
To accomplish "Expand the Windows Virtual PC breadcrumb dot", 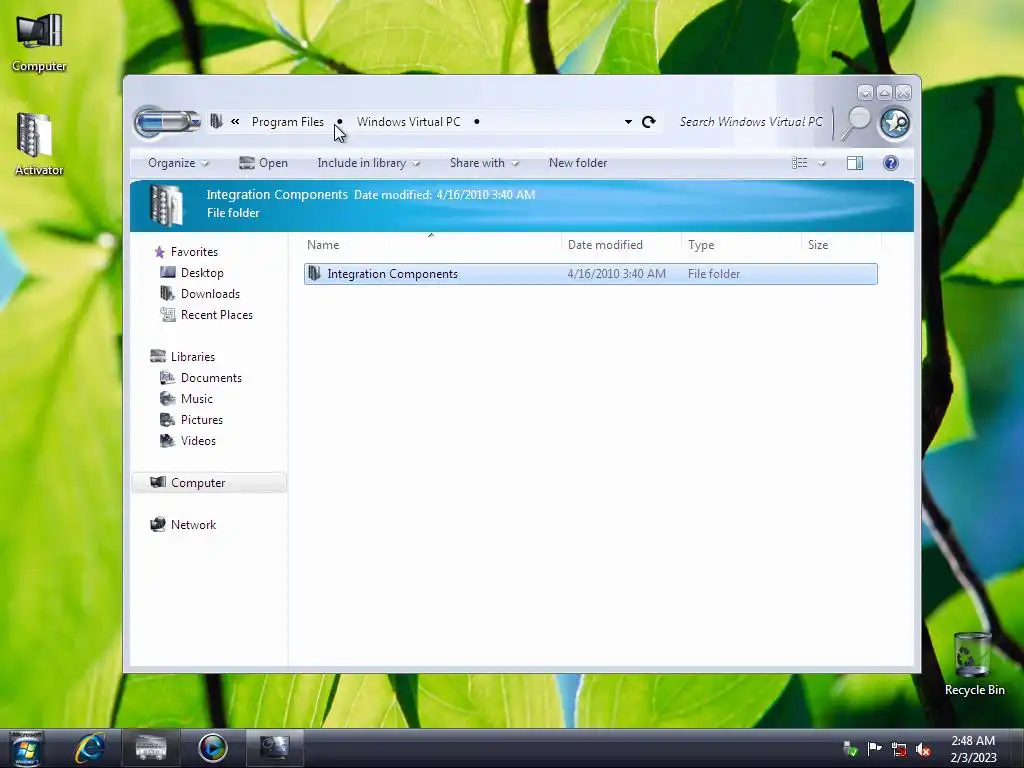I will tap(477, 122).
